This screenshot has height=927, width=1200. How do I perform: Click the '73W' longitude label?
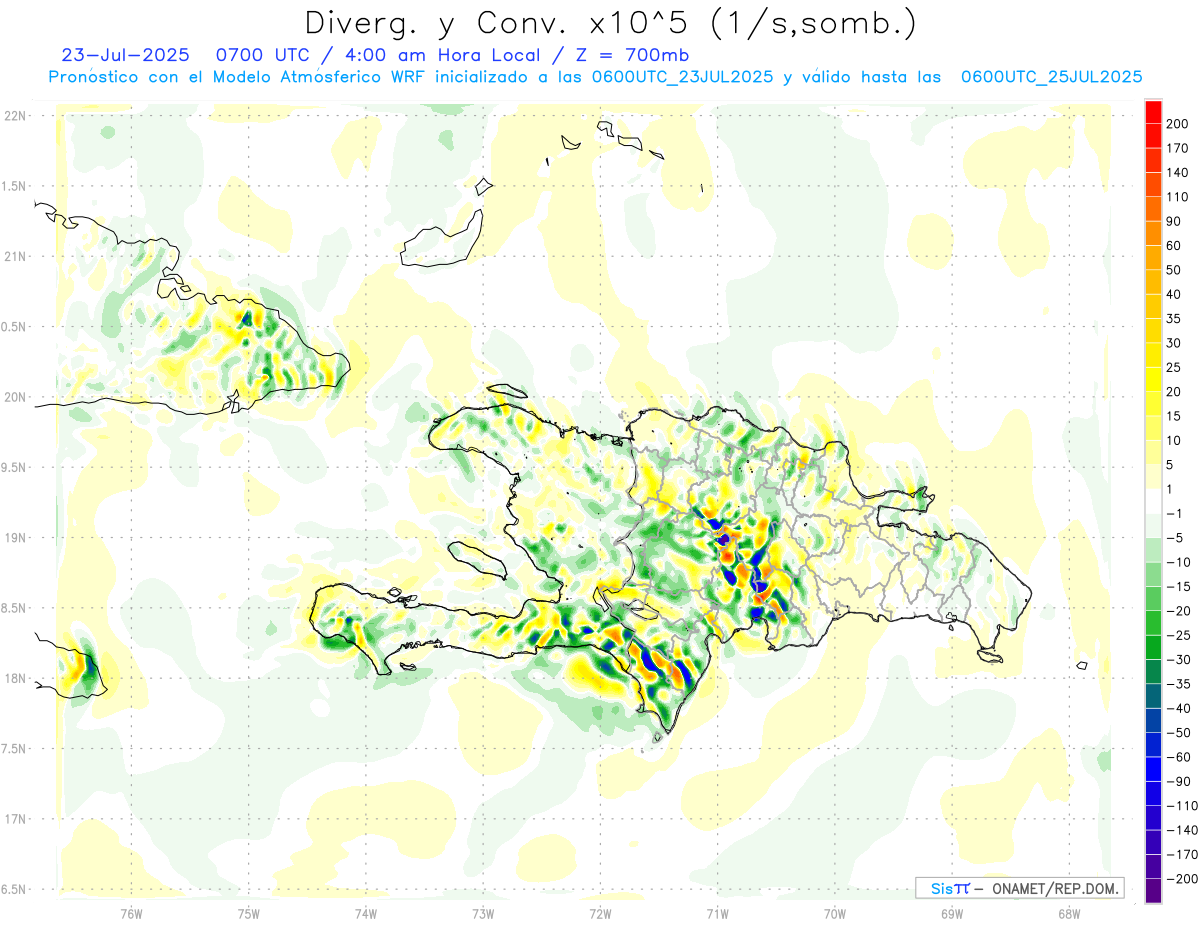point(483,914)
